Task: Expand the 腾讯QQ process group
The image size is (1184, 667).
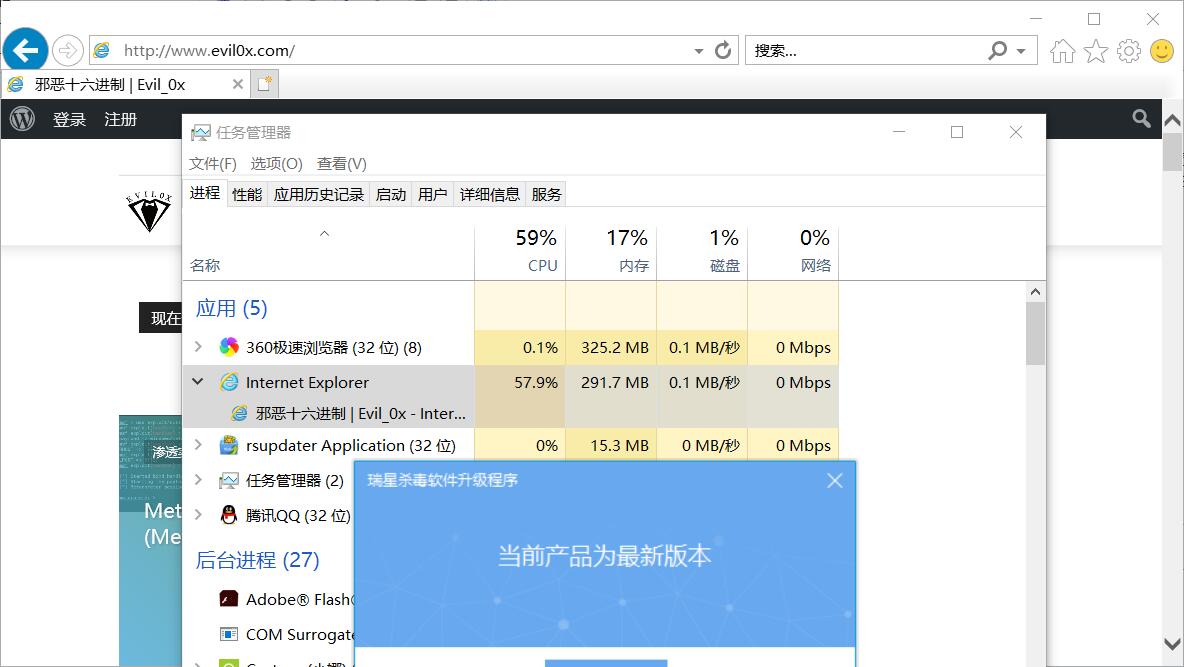Action: tap(198, 515)
